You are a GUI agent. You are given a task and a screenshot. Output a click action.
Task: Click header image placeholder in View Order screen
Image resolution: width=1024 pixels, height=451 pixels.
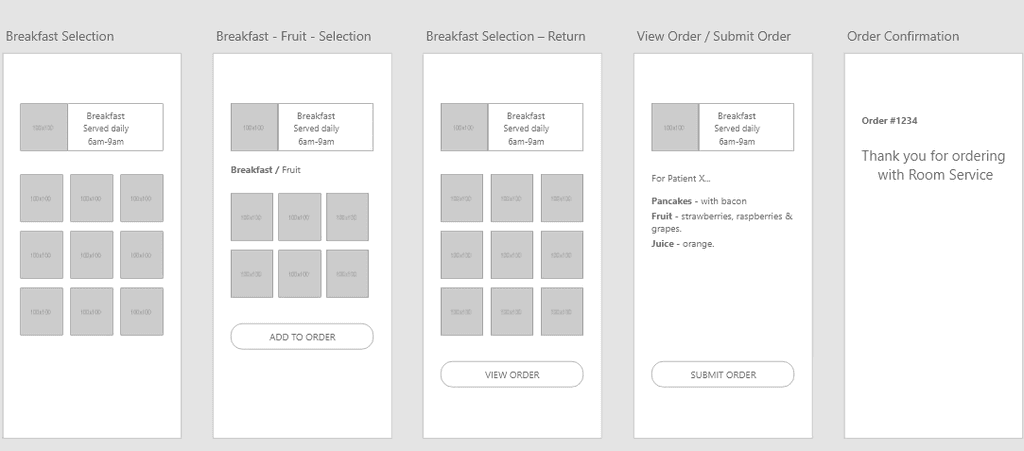click(675, 127)
